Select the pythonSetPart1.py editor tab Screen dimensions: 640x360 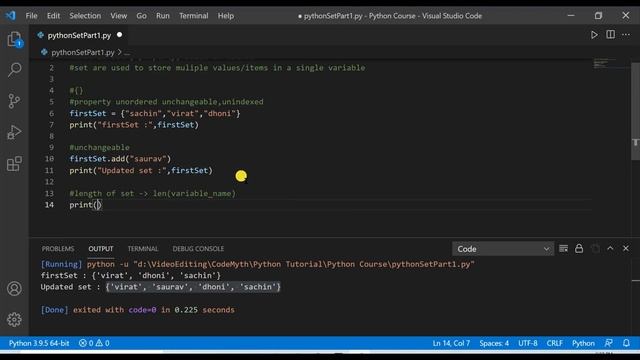[x=79, y=36]
